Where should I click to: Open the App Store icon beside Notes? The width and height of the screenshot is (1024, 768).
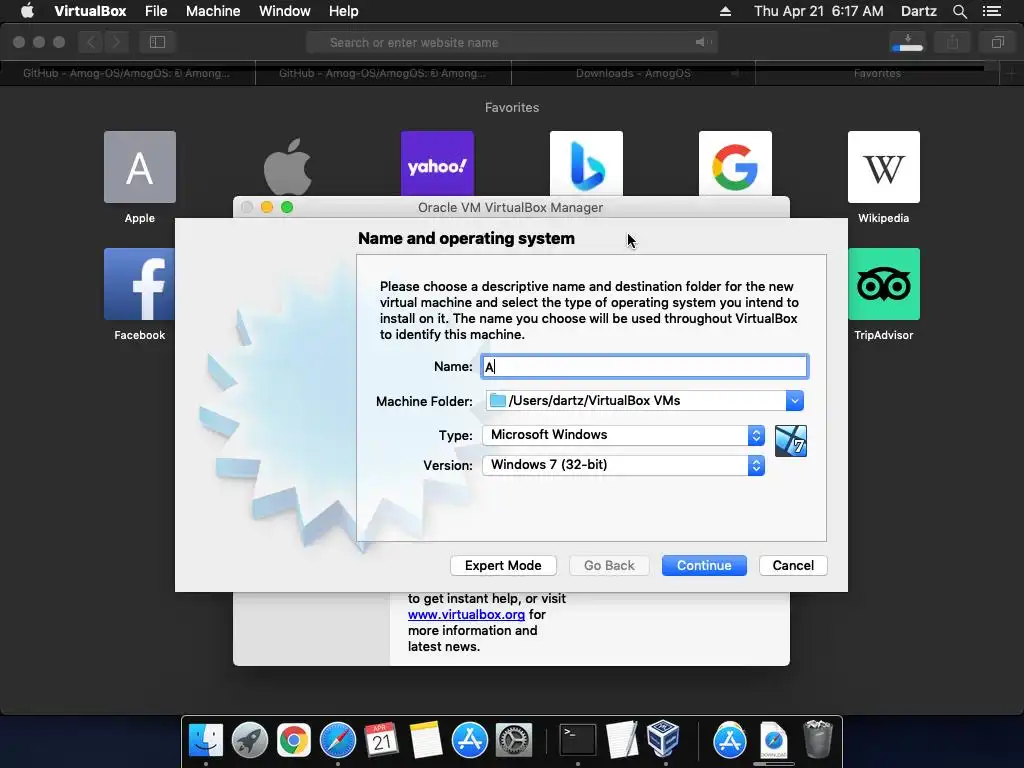[x=470, y=740]
